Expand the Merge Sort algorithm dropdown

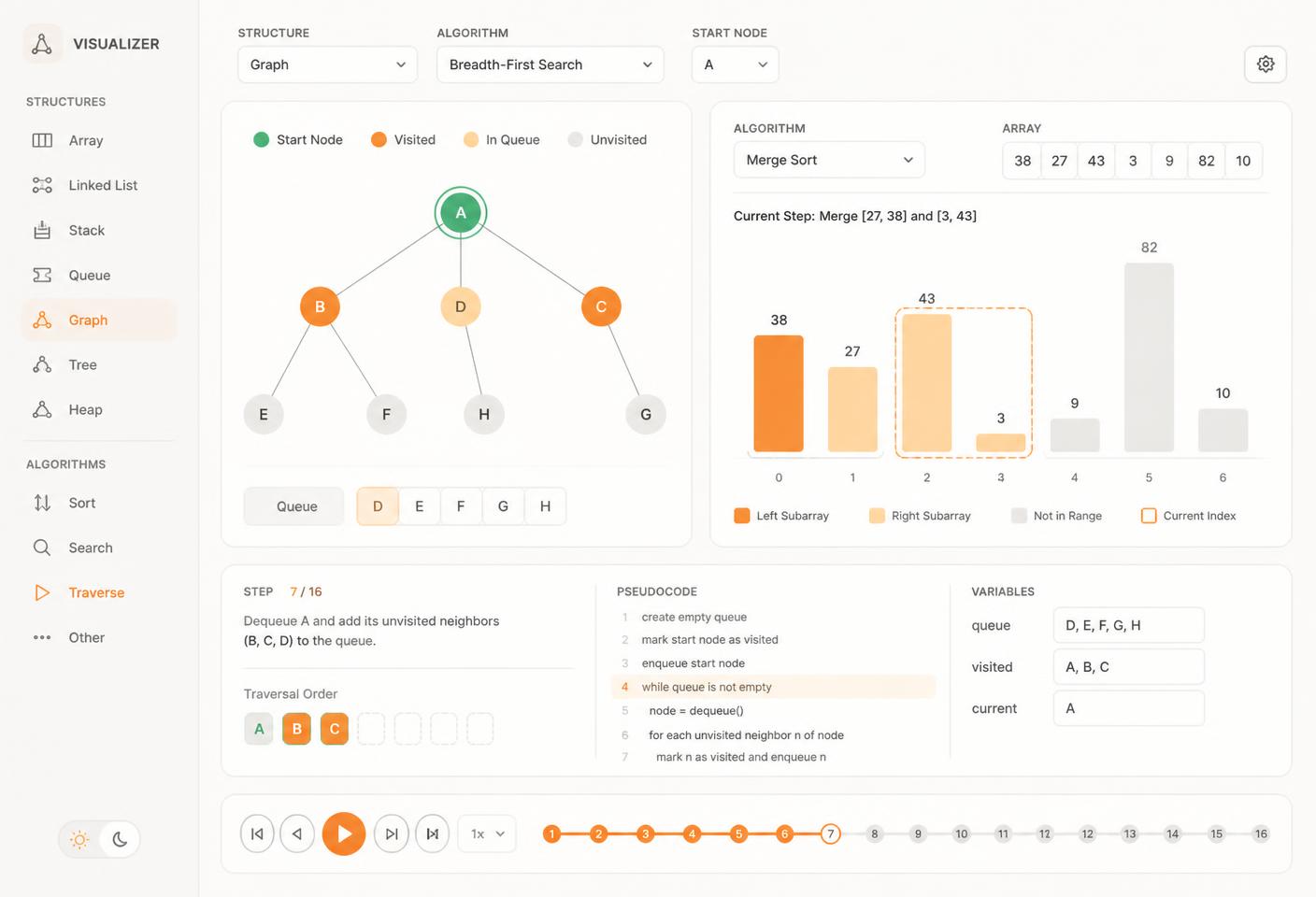pos(829,160)
